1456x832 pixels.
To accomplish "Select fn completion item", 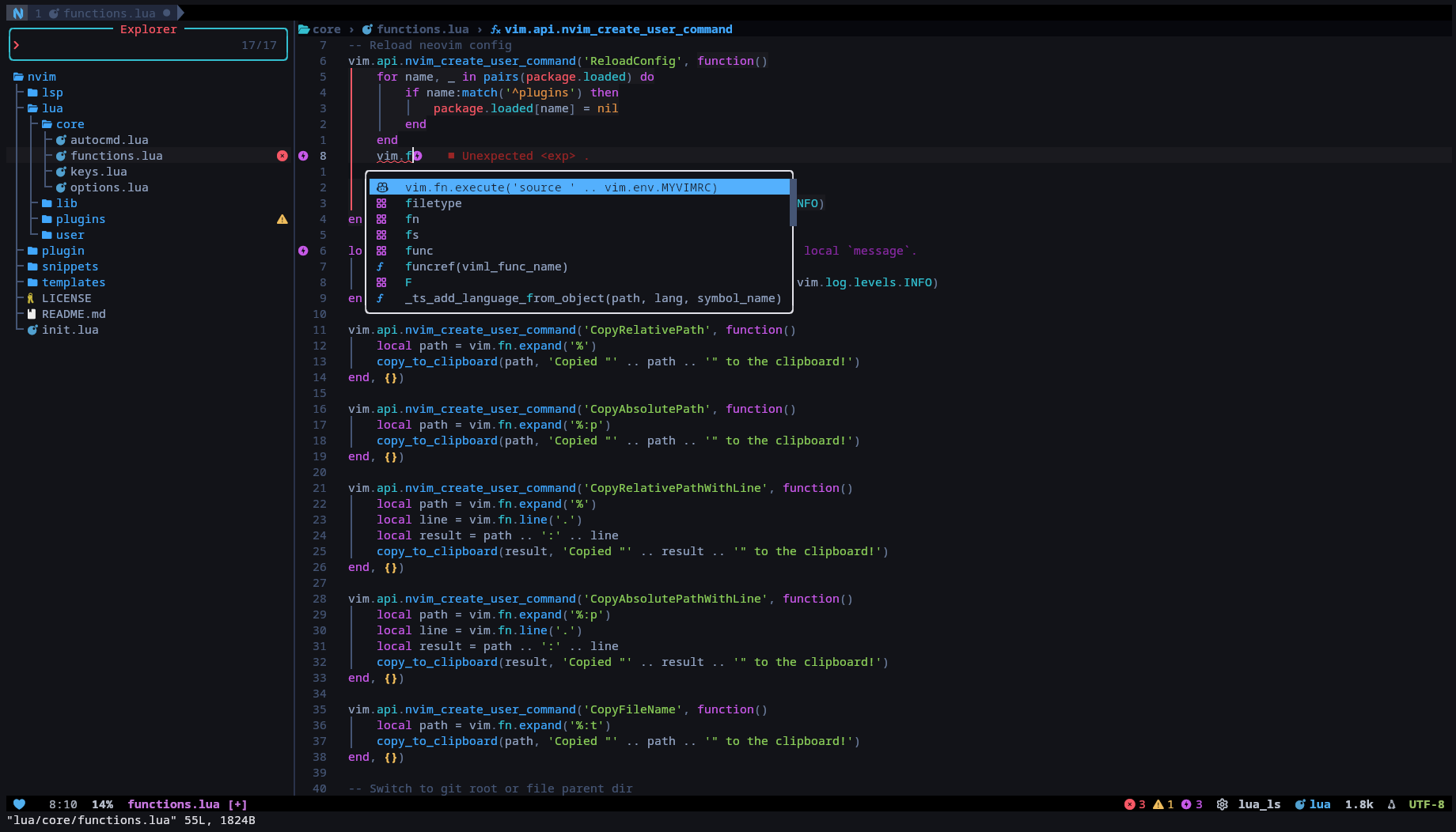I will pyautogui.click(x=579, y=219).
